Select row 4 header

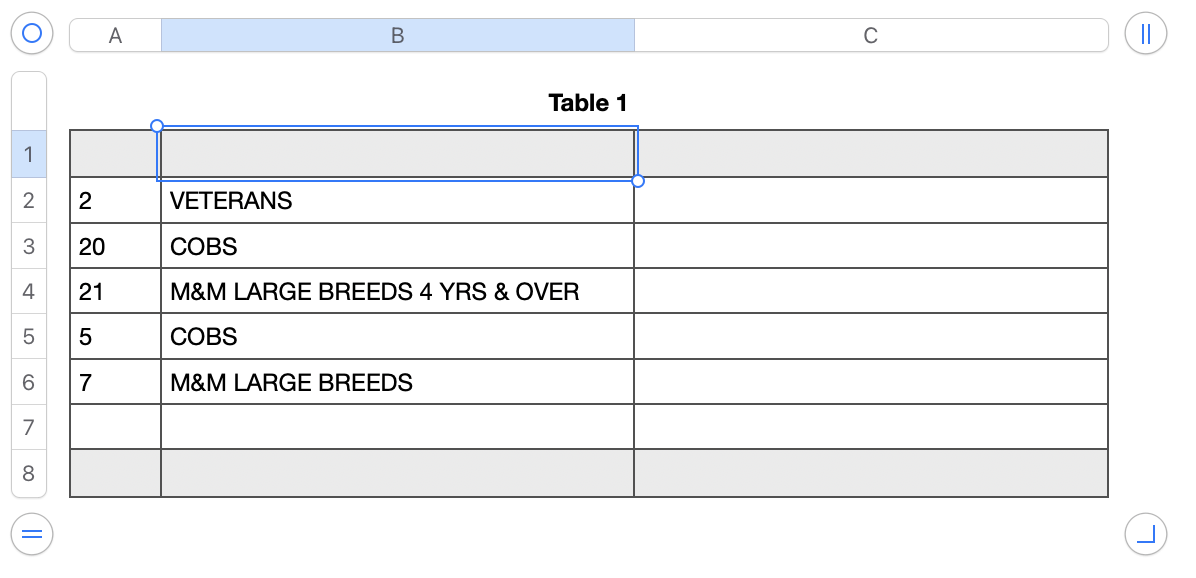tap(29, 291)
